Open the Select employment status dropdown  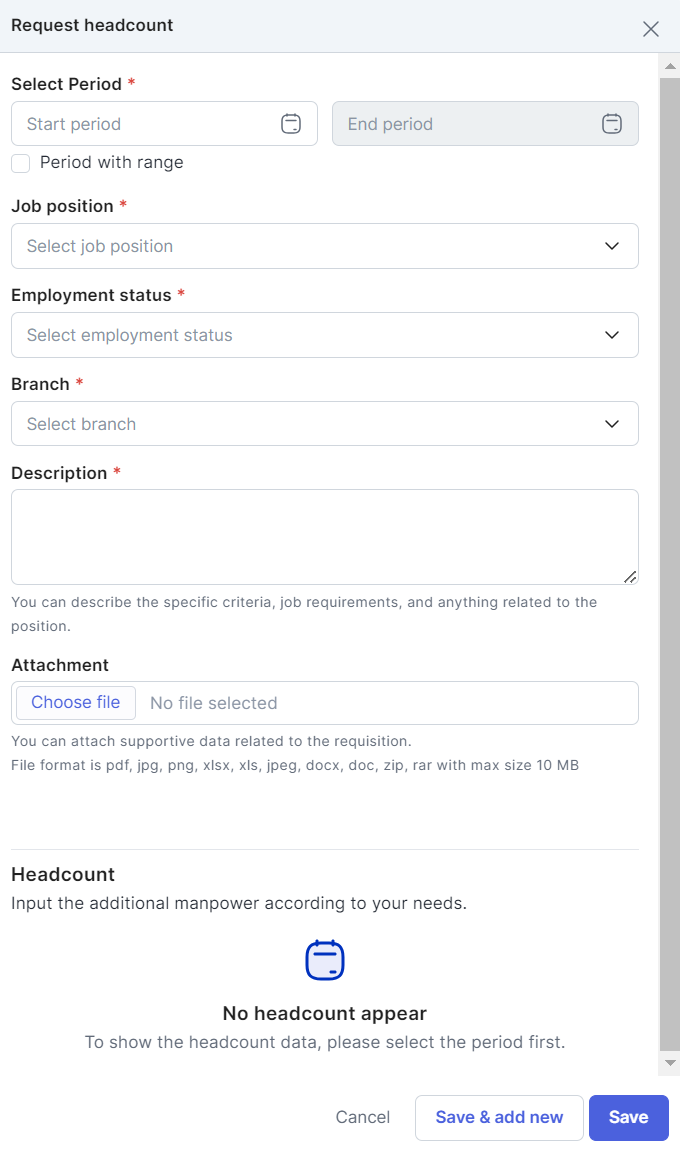tap(324, 334)
